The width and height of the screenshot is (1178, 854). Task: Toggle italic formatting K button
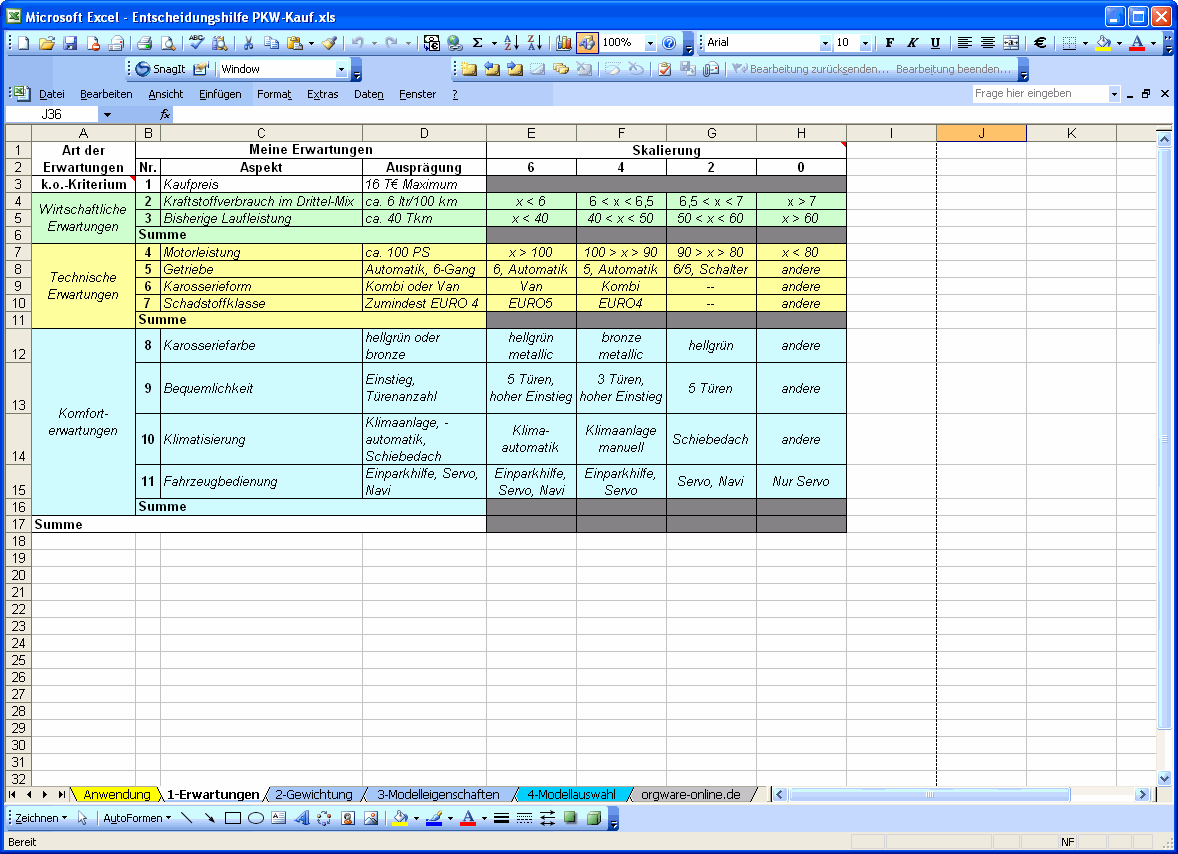(913, 43)
